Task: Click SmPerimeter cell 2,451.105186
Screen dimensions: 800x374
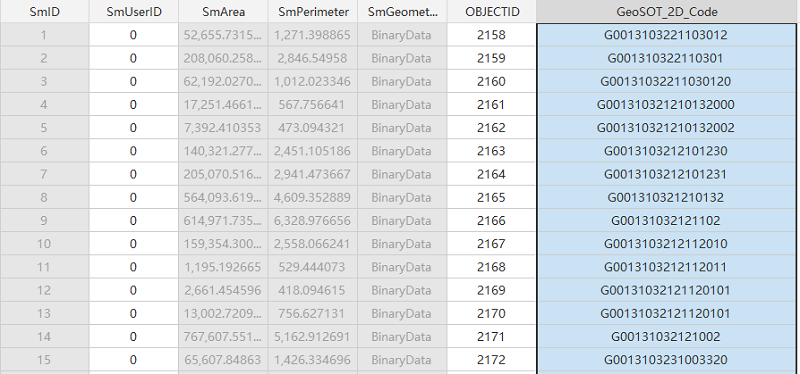Action: (313, 151)
